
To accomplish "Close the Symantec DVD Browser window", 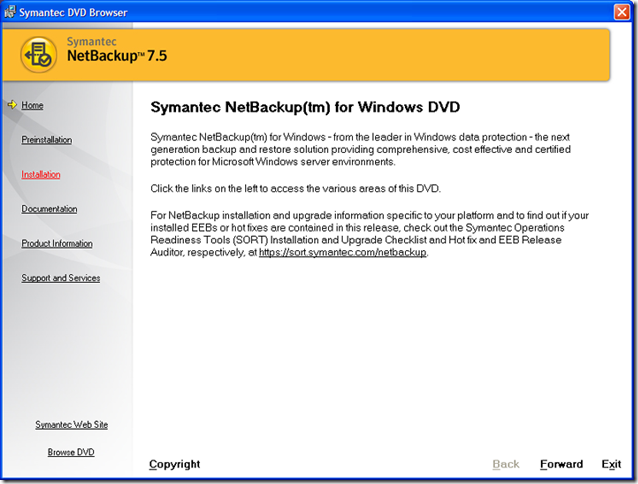I will (x=622, y=12).
